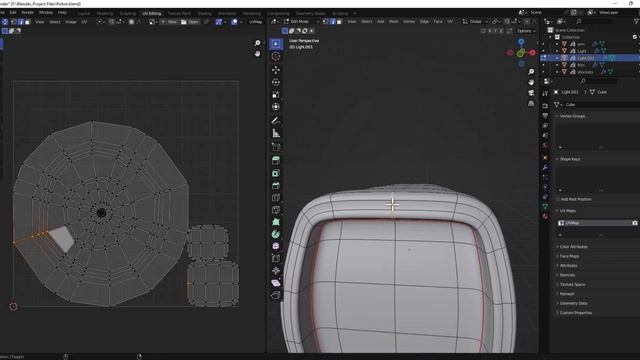This screenshot has width=640, height=360.
Task: Switch to the UV Editing workspace tab
Action: [151, 13]
